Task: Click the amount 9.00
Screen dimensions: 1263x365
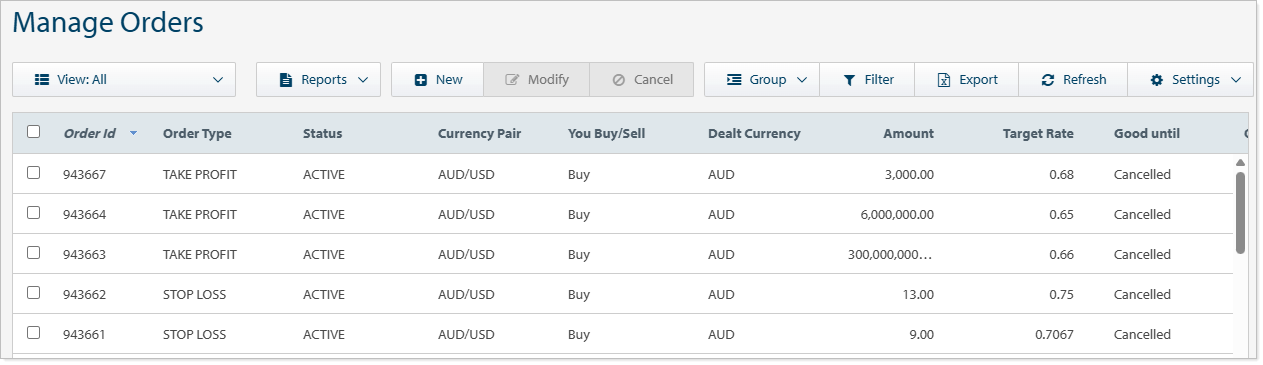Action: point(922,334)
